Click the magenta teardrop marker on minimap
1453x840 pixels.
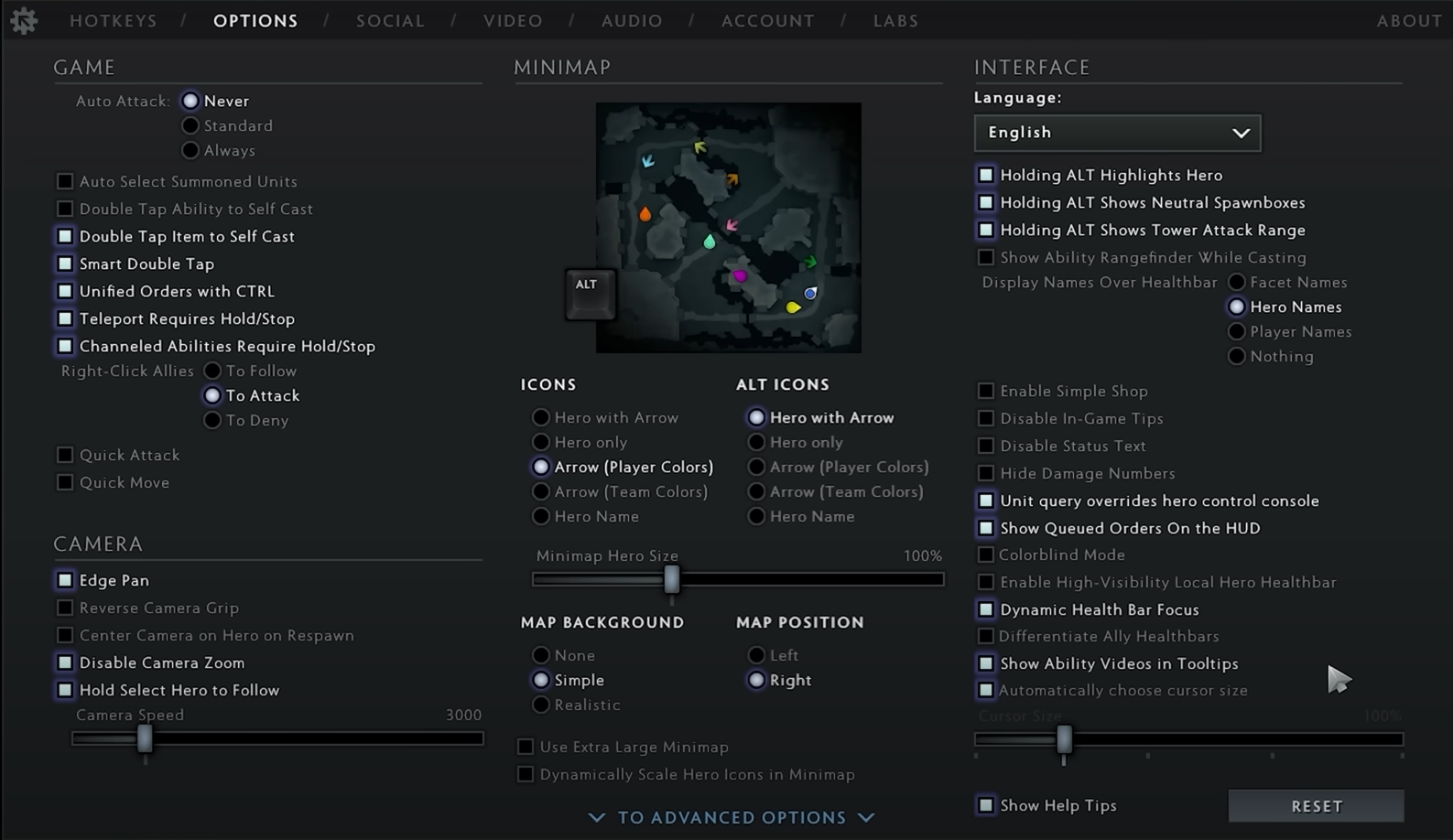coord(740,275)
